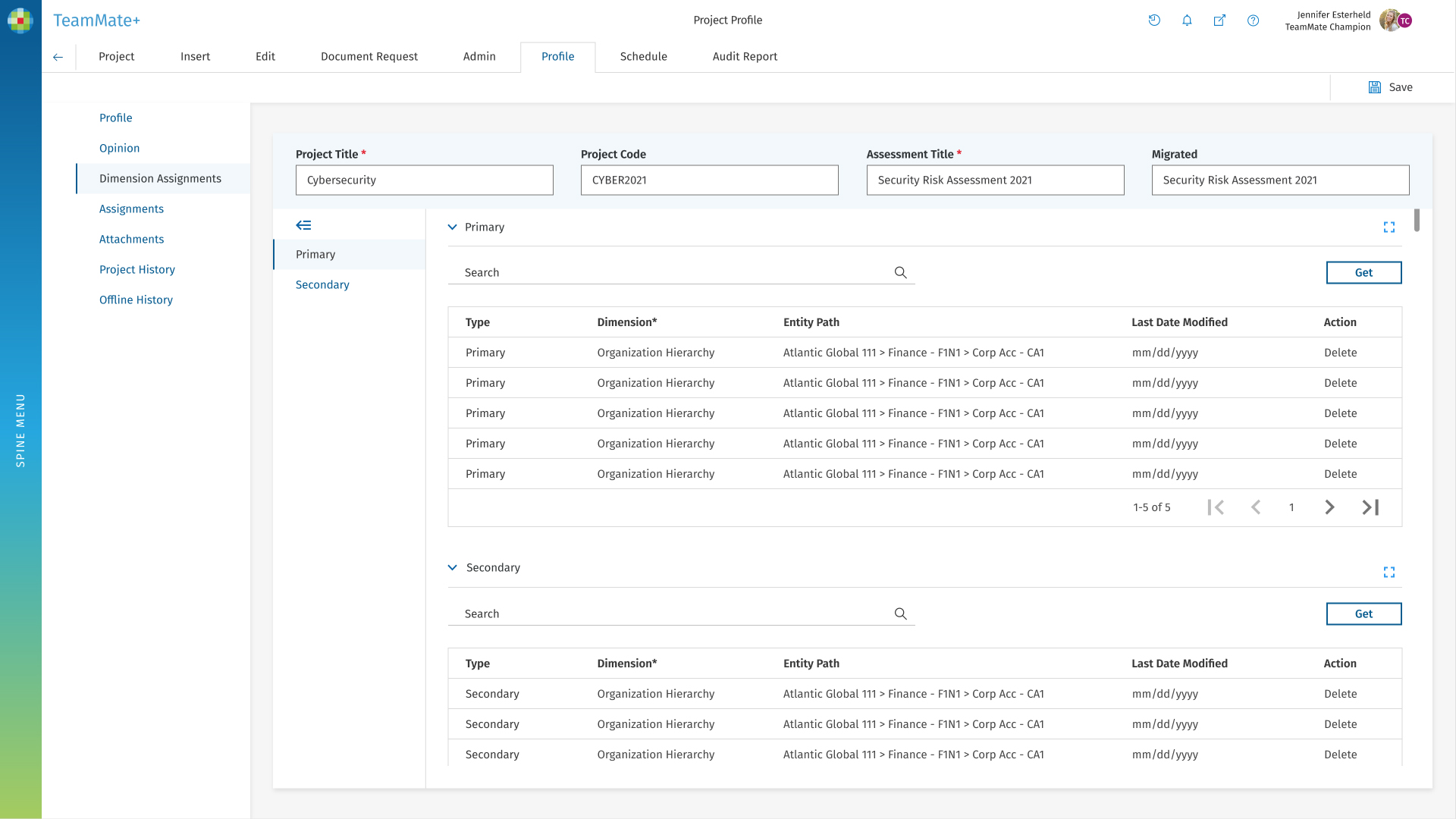
Task: Open the Spine Menu sidebar
Action: (20, 429)
